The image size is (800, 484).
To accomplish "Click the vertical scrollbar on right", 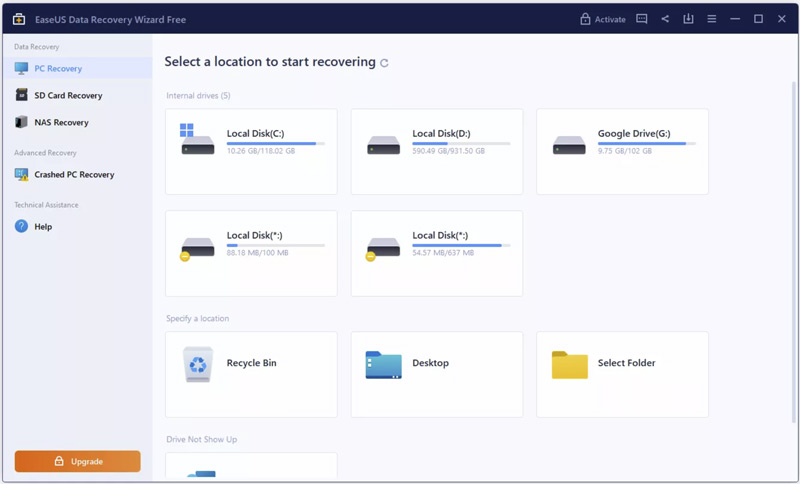I will pos(794,252).
